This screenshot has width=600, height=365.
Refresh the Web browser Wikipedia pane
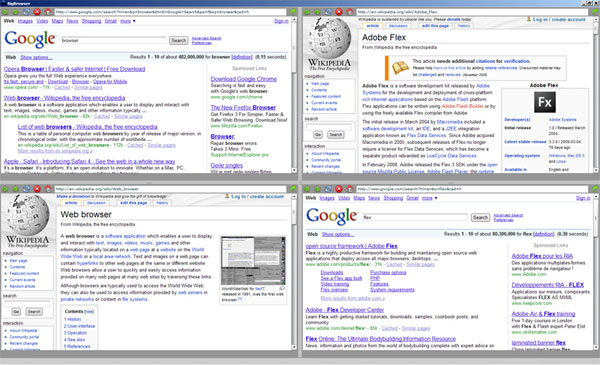coord(26,189)
